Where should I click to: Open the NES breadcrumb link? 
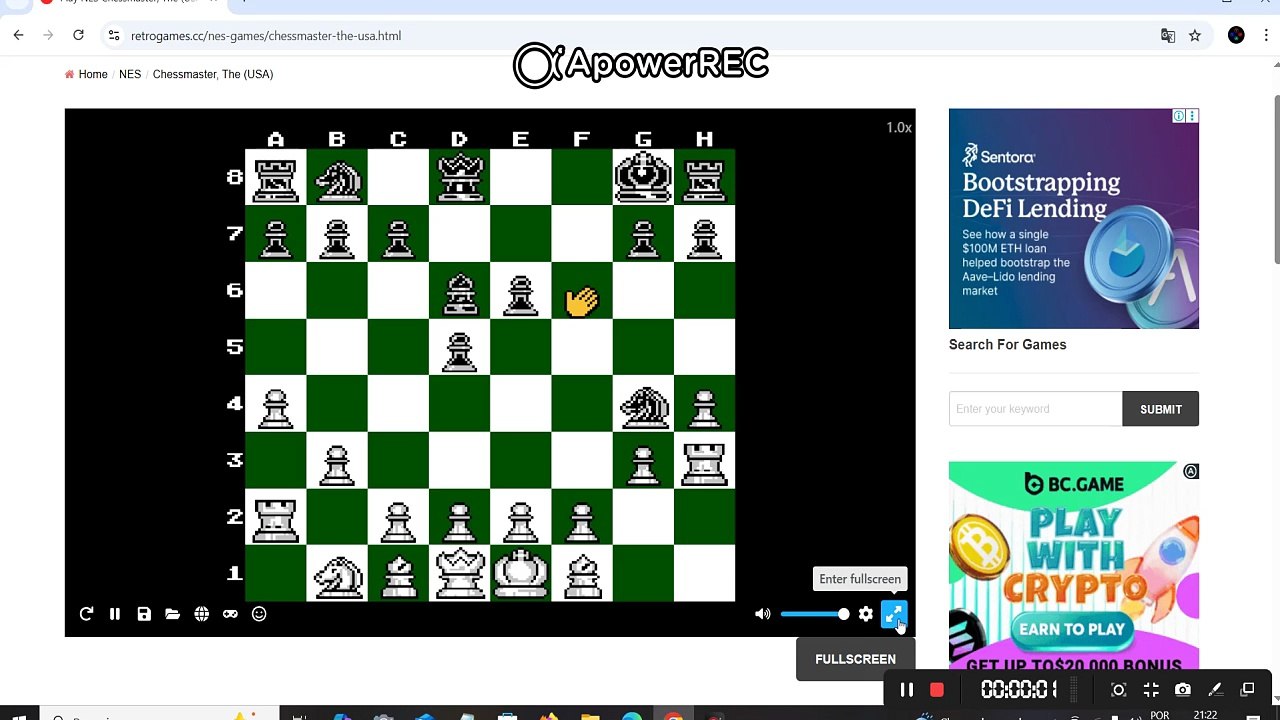130,74
